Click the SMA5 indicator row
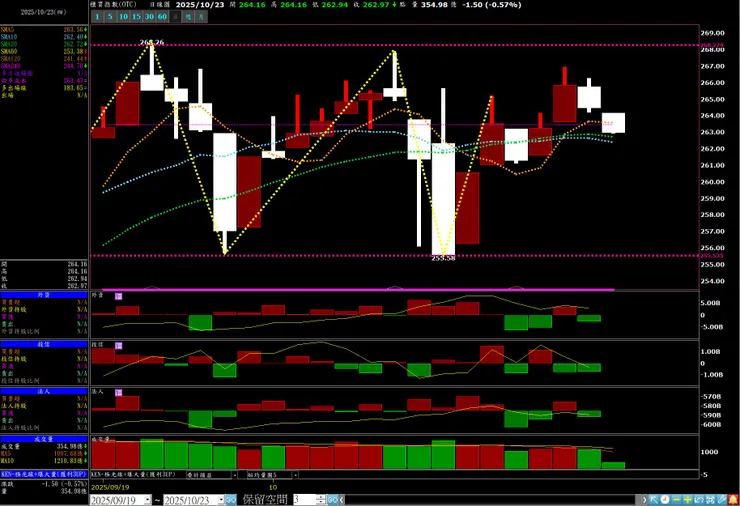 click(x=44, y=30)
